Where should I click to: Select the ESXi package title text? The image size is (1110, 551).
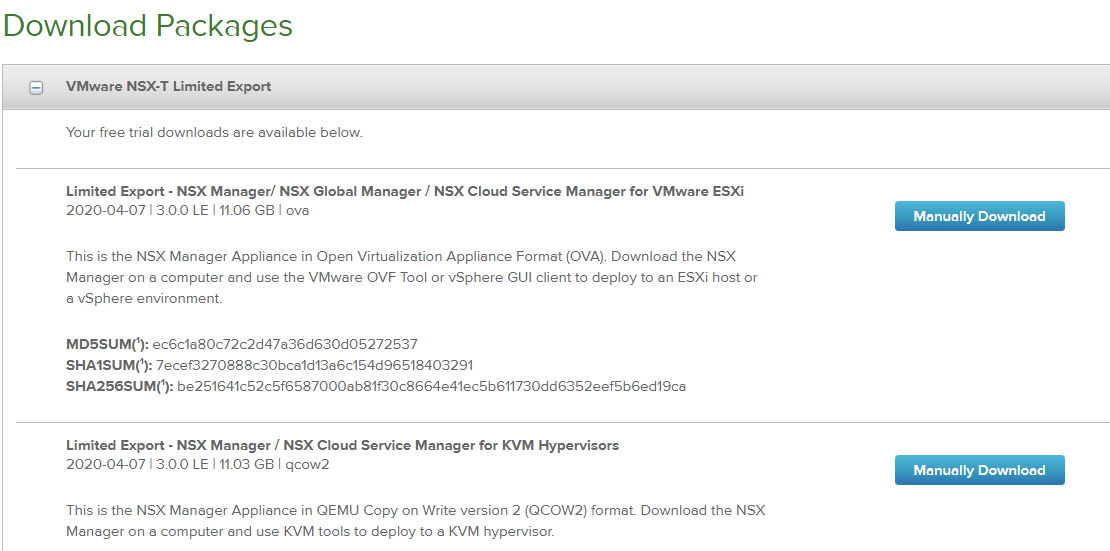click(405, 191)
